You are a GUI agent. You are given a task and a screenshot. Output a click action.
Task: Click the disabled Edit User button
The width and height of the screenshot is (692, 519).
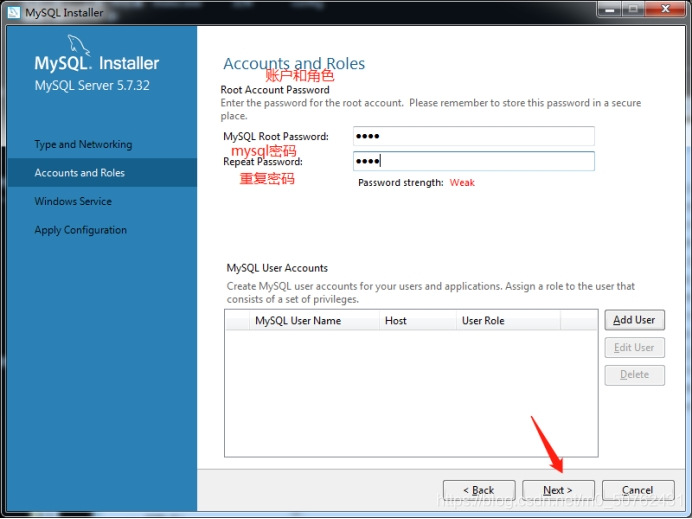(x=634, y=348)
